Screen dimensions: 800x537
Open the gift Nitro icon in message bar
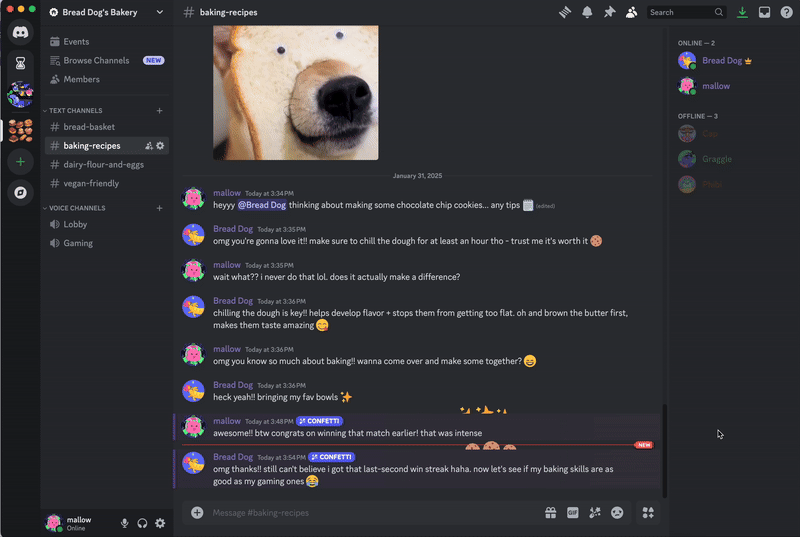point(551,513)
